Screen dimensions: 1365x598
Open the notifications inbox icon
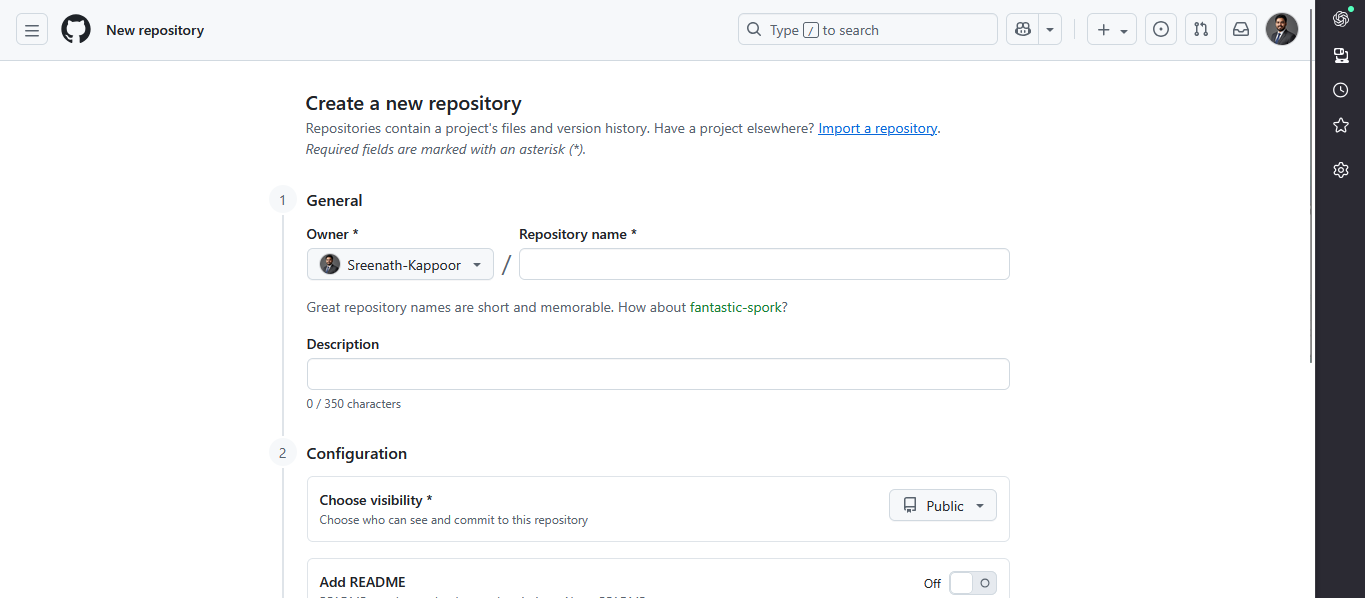[1241, 30]
